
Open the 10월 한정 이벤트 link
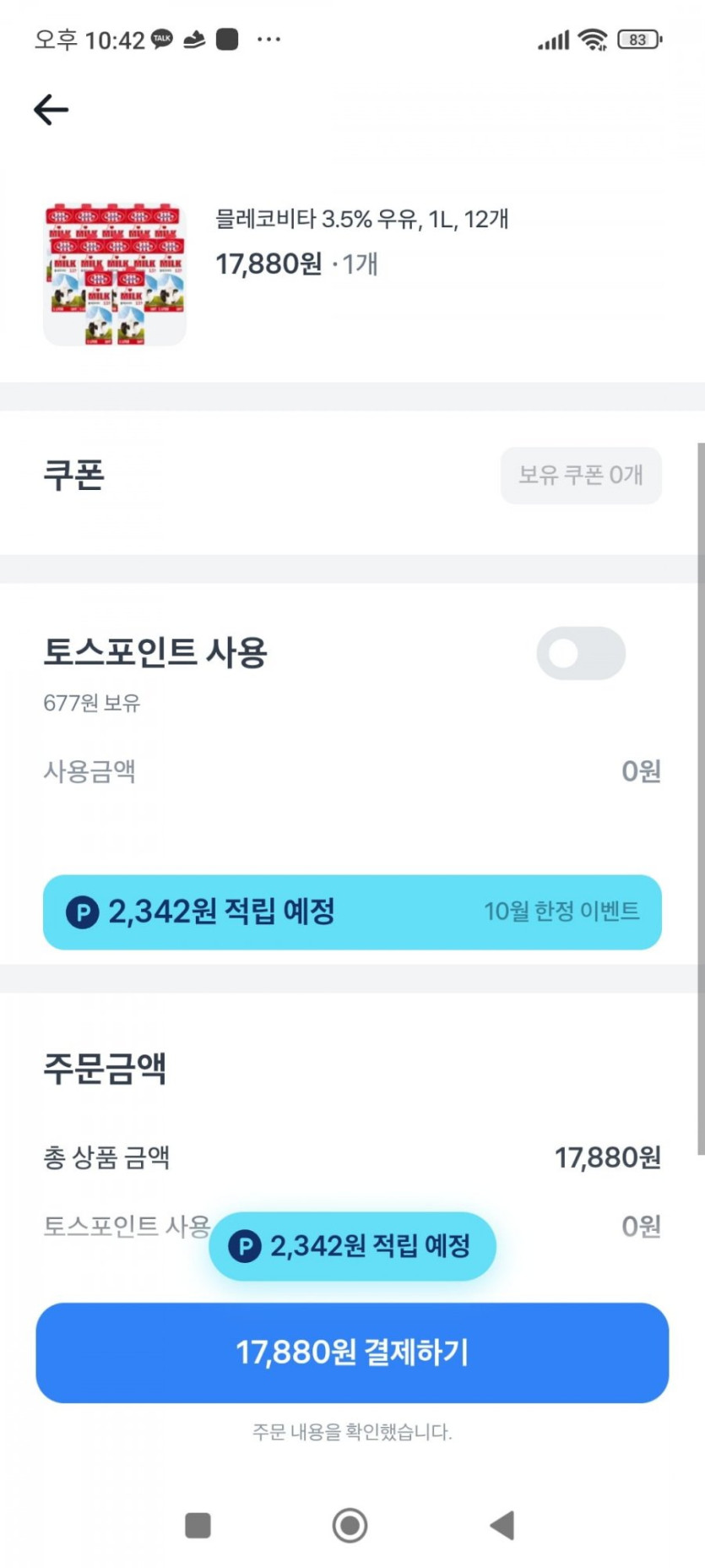click(561, 912)
